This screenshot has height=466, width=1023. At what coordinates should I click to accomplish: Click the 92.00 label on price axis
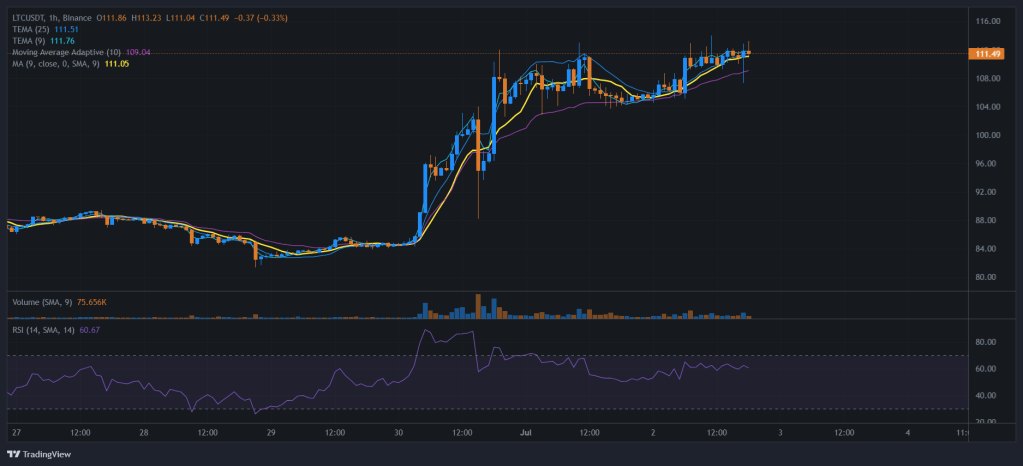(987, 192)
